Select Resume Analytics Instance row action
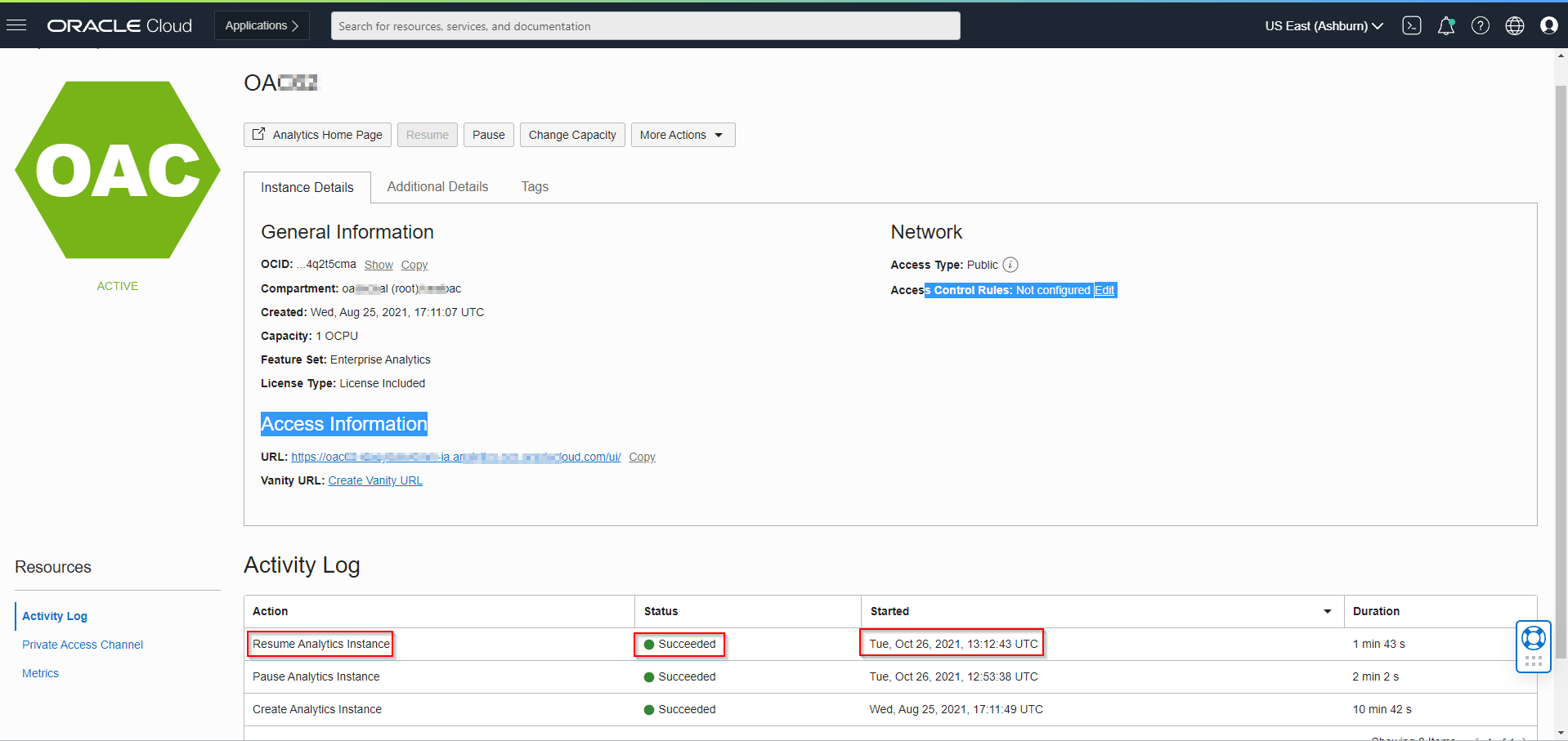 (320, 644)
